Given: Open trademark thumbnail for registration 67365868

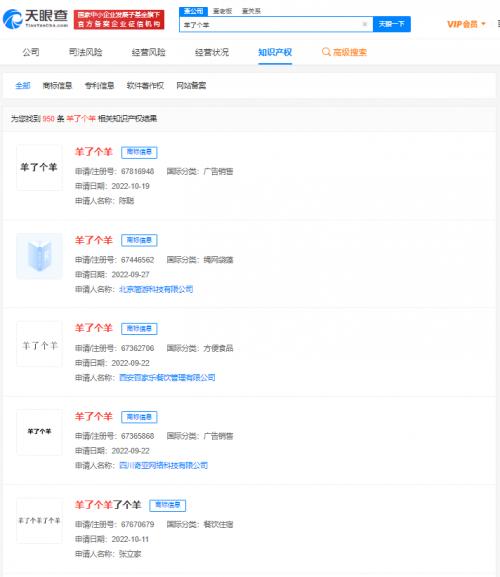Looking at the screenshot, I should click(x=39, y=432).
